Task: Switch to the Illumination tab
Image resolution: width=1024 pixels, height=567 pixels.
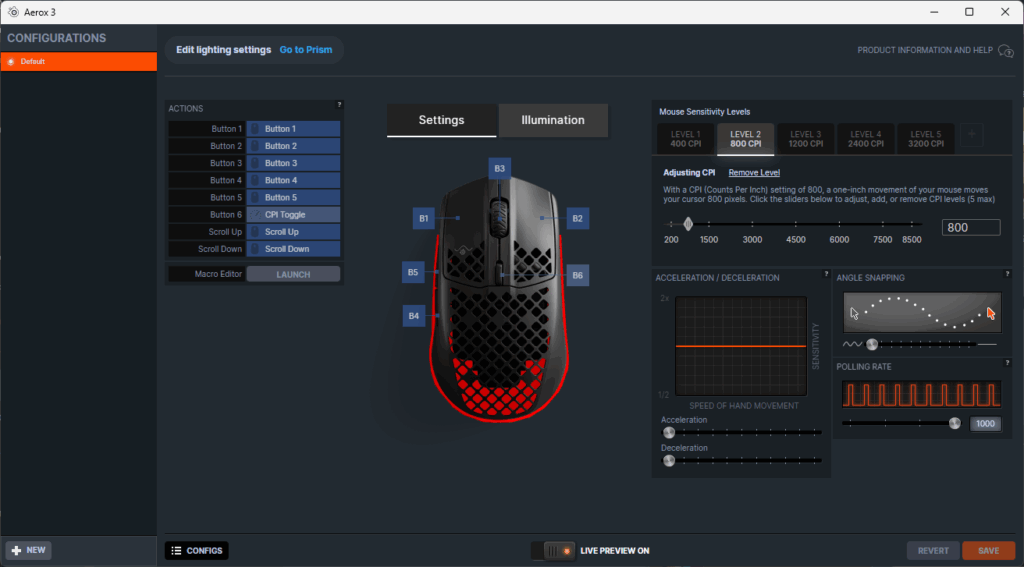Action: pos(553,120)
